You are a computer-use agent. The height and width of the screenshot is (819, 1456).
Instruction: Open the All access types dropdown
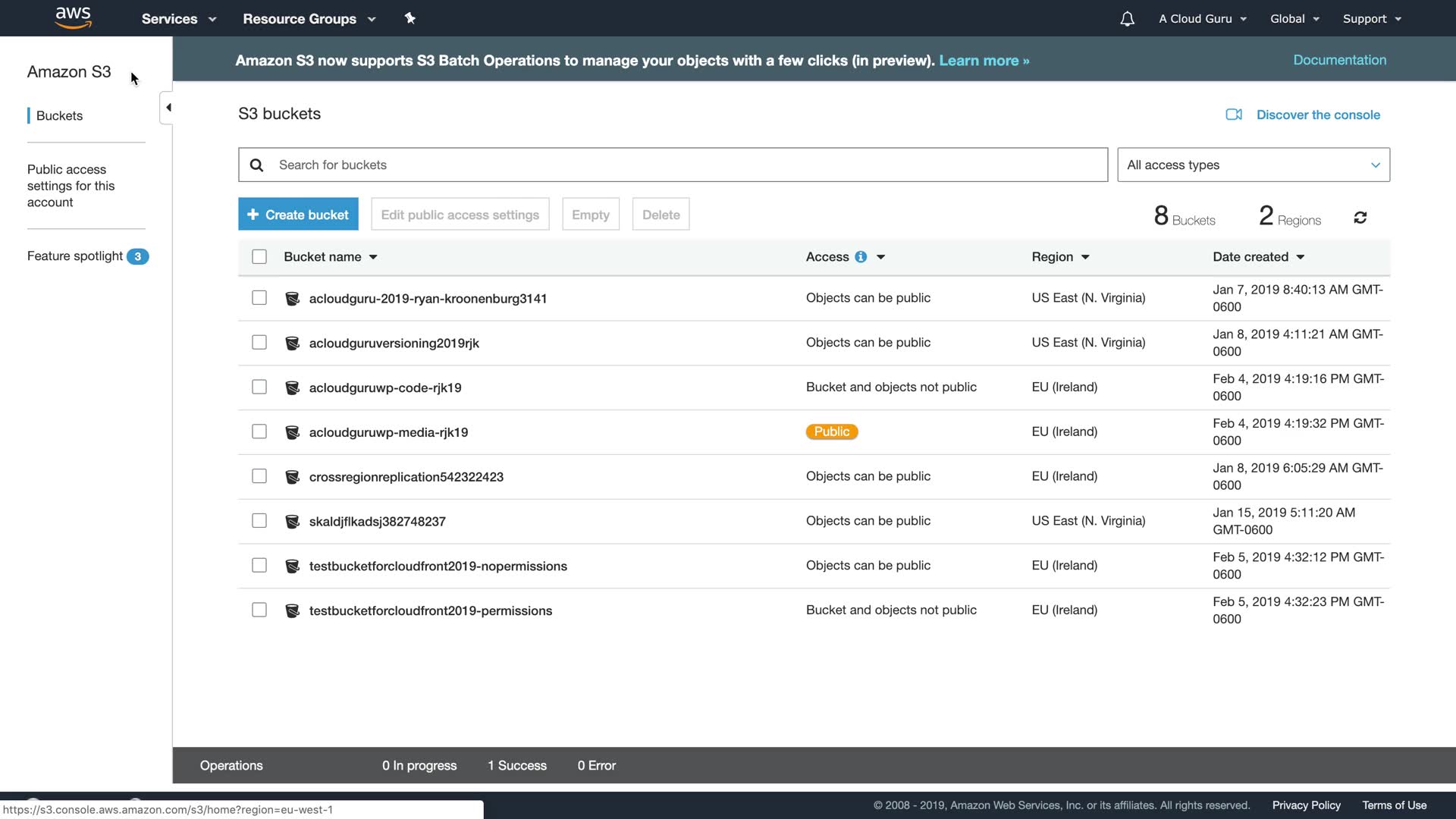click(x=1253, y=165)
